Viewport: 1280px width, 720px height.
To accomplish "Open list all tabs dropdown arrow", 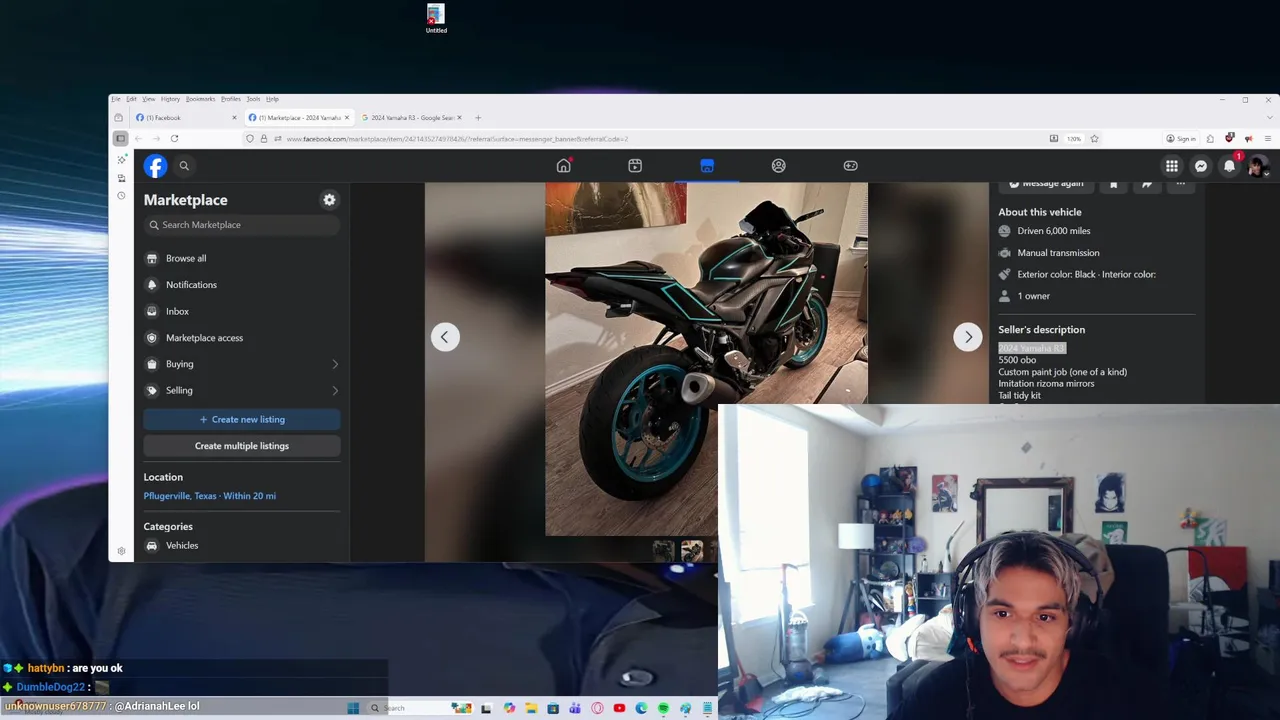I will point(1270,118).
